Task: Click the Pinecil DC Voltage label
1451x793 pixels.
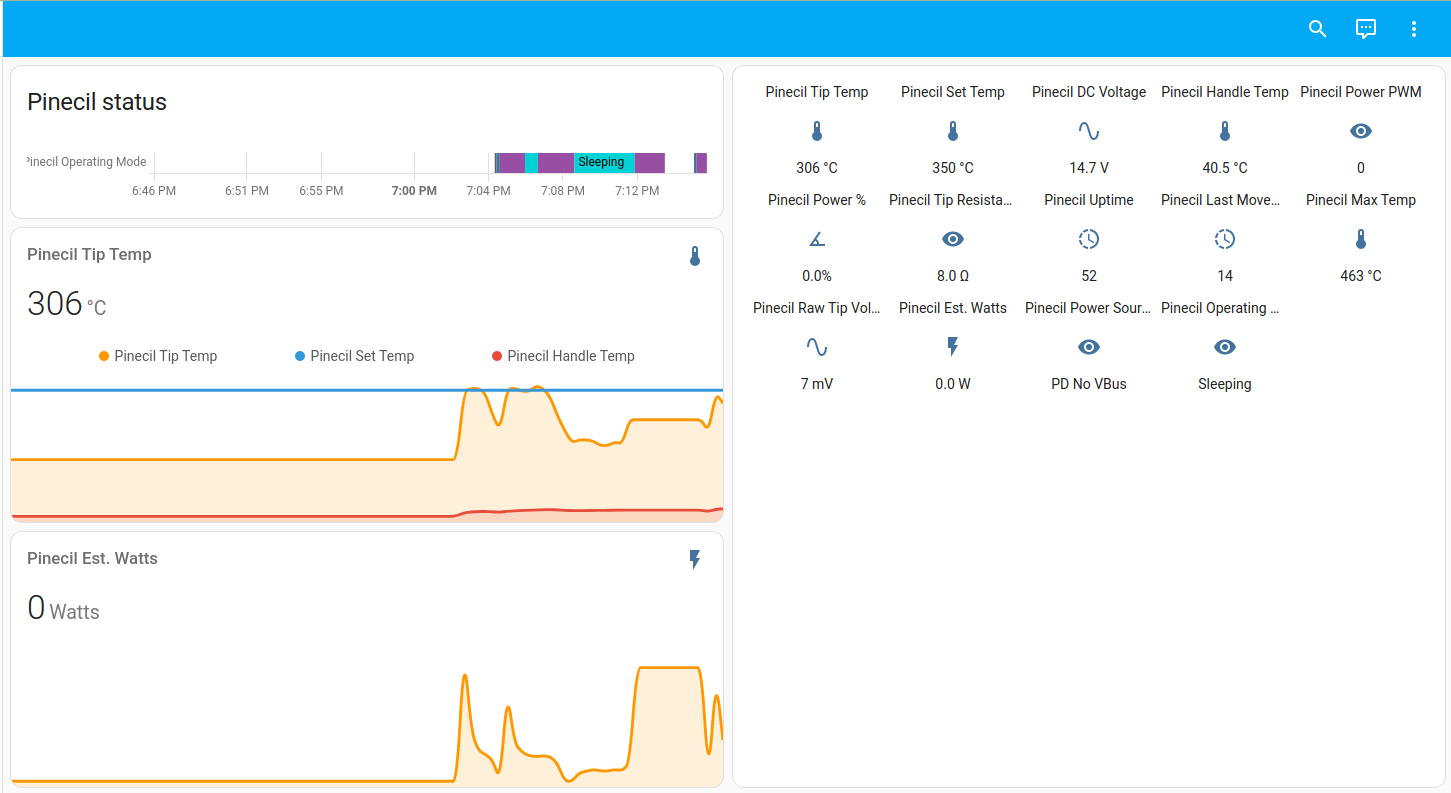Action: [1088, 92]
